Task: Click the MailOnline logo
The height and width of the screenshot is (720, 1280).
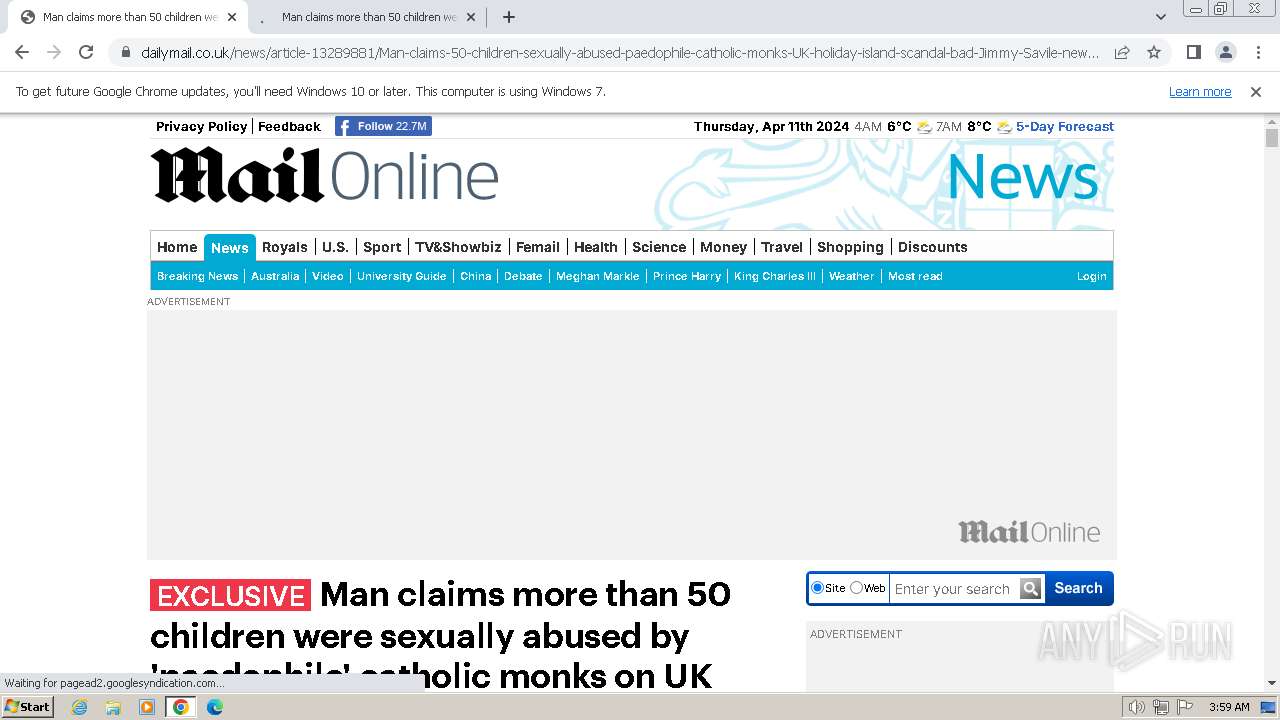Action: (x=324, y=175)
